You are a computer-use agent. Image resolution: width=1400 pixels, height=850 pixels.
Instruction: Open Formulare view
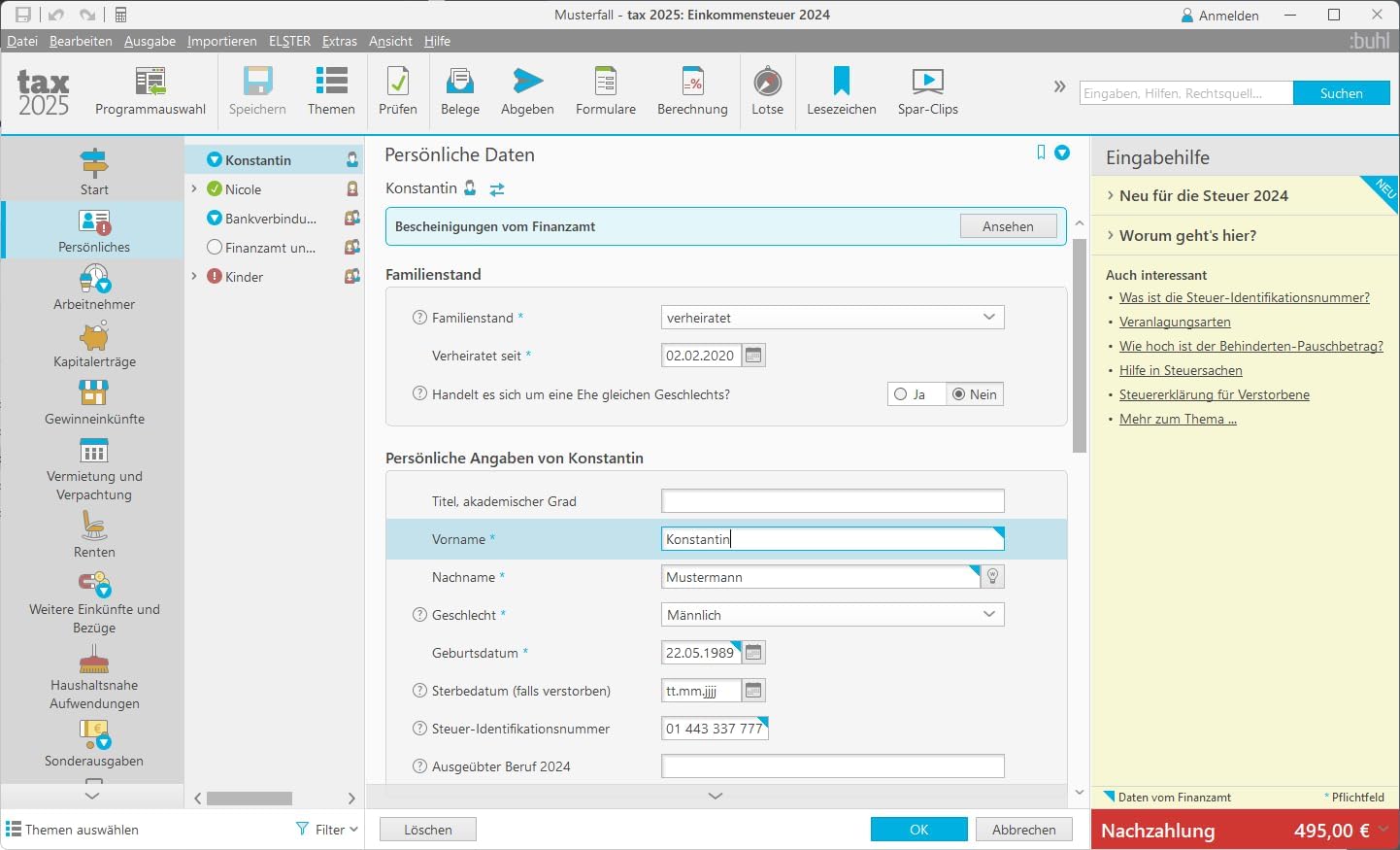[606, 92]
